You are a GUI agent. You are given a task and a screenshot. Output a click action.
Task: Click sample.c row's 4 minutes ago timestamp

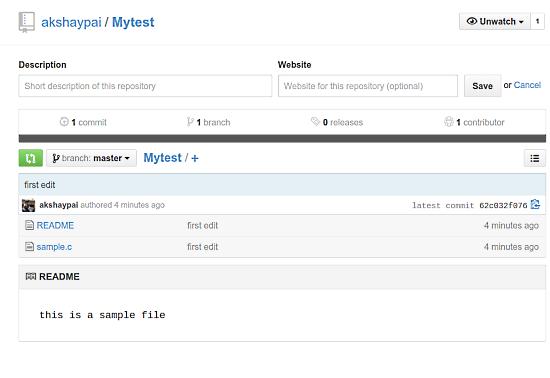(511, 247)
